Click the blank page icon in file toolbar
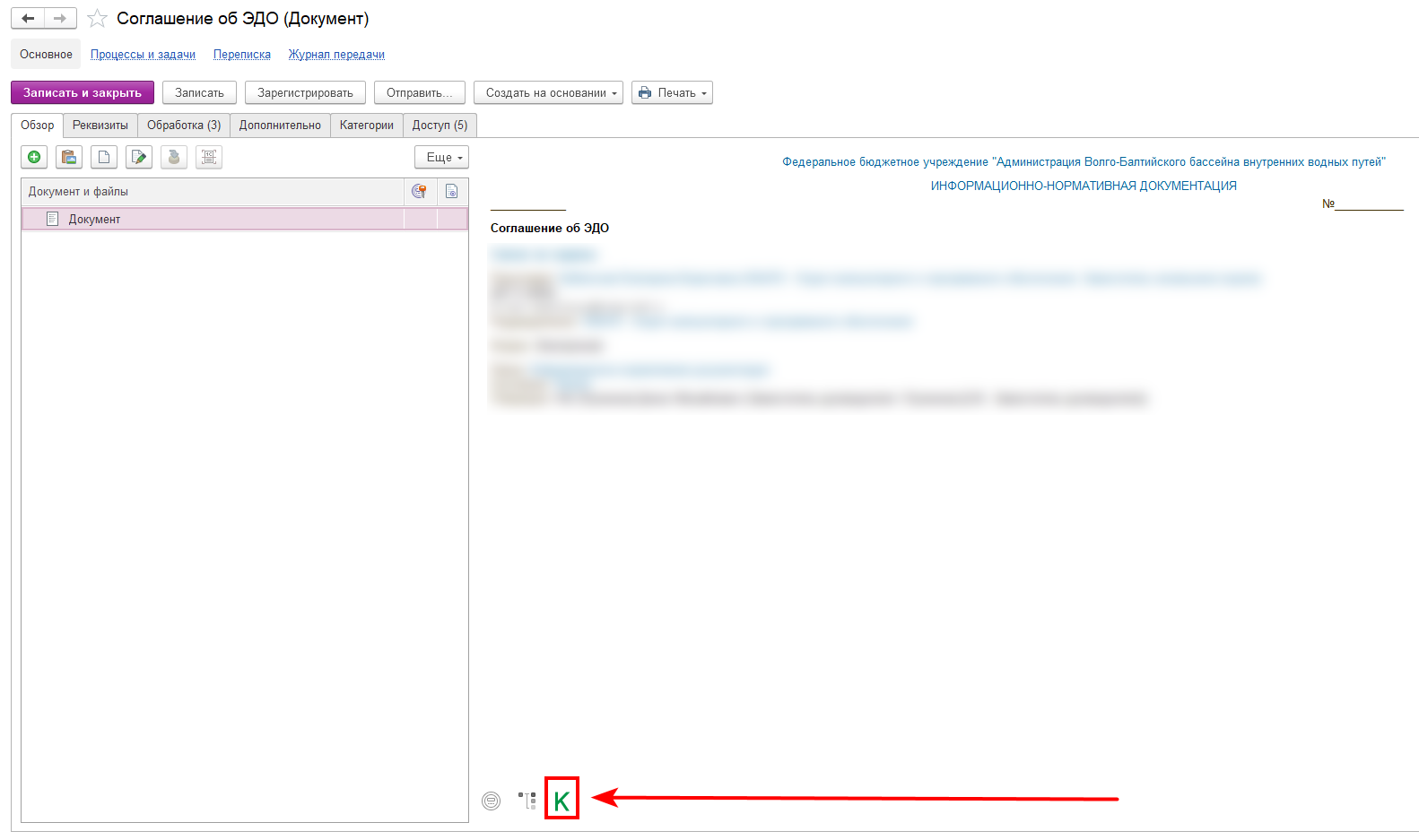 point(104,158)
